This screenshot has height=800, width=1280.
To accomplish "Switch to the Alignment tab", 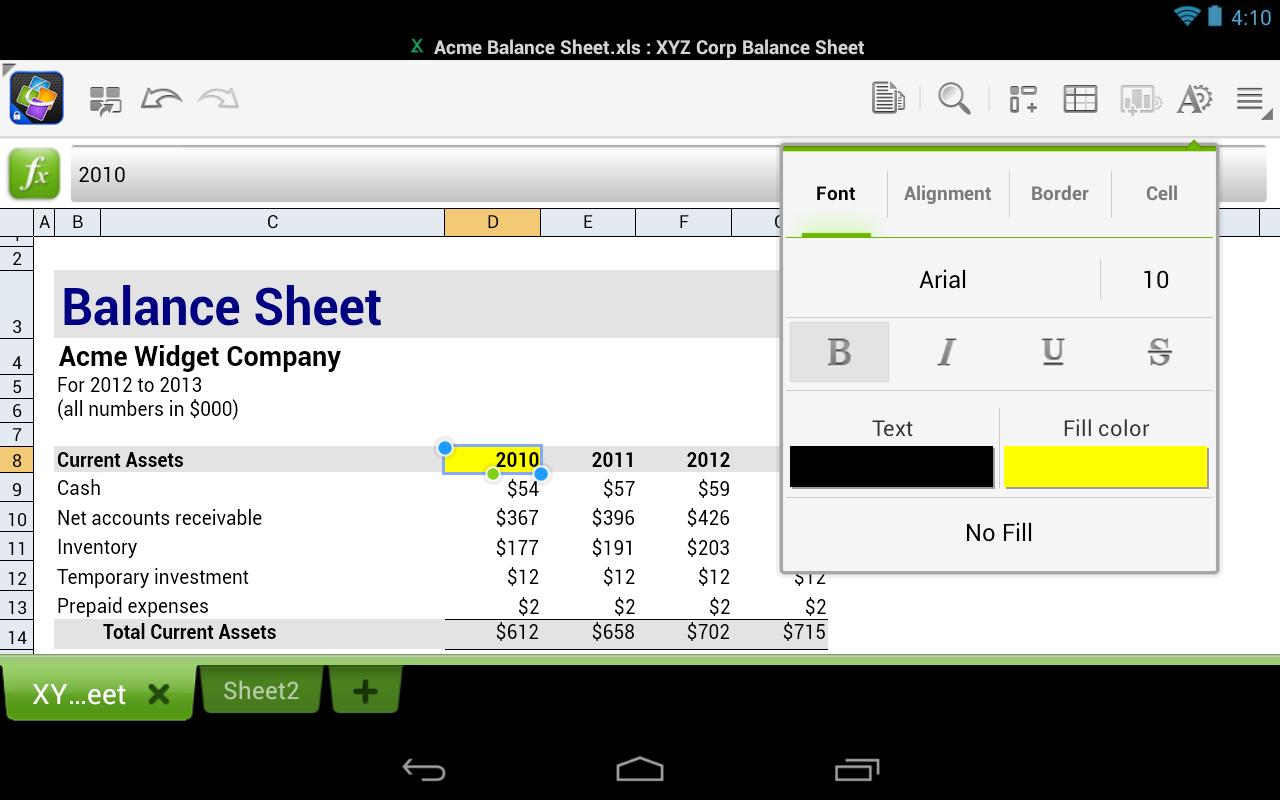I will click(948, 194).
